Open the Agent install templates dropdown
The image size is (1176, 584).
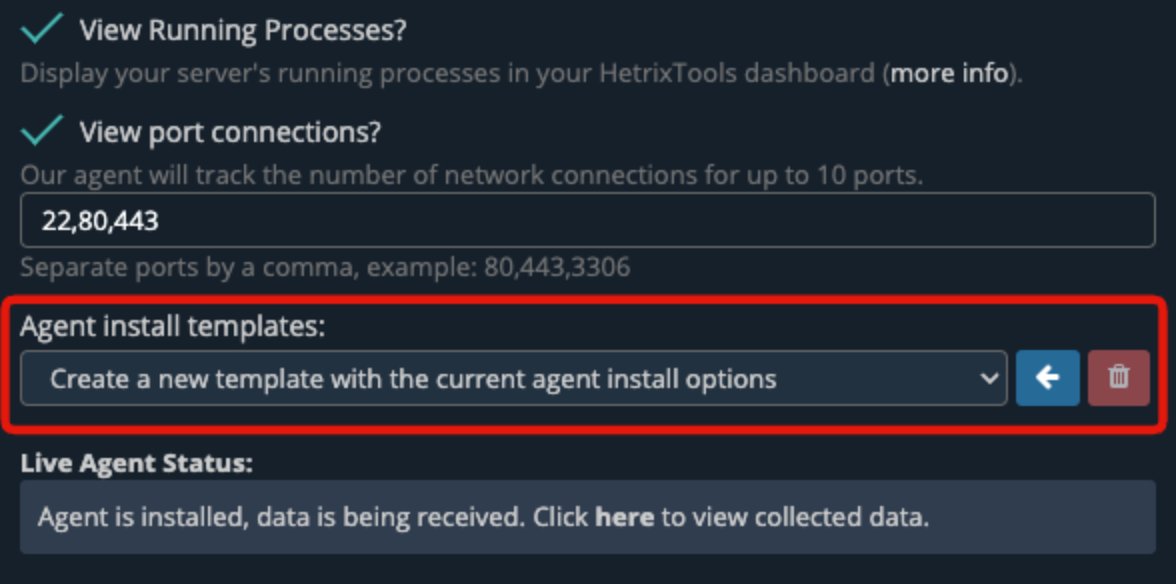click(512, 379)
